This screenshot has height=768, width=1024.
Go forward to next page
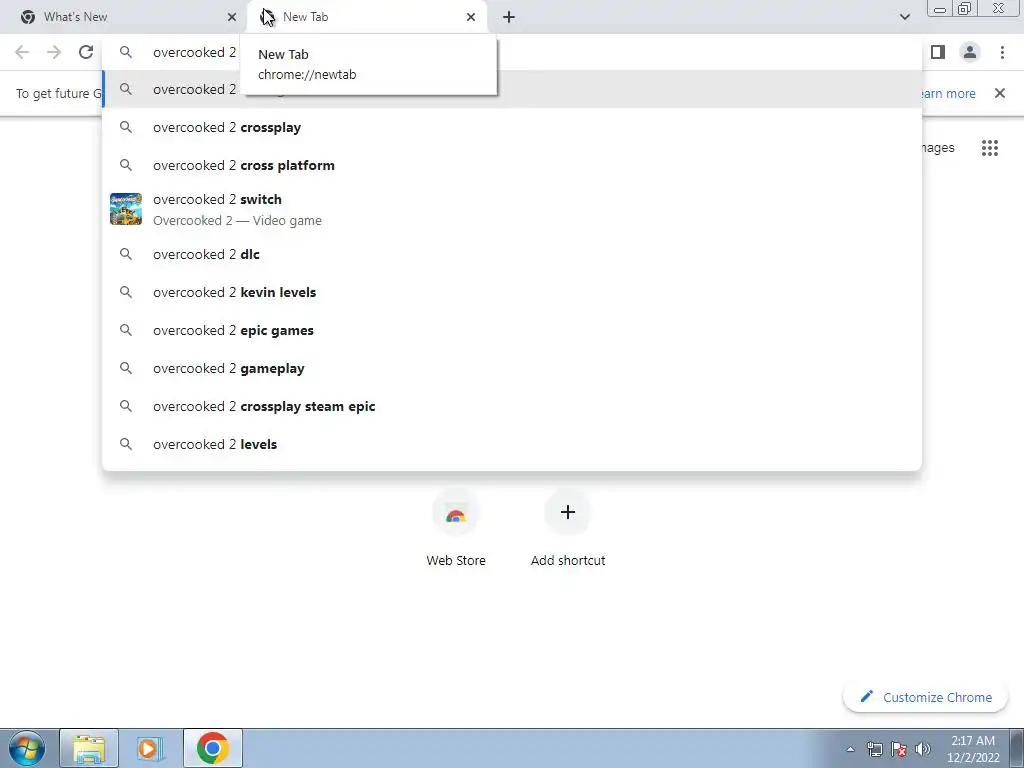tap(54, 52)
